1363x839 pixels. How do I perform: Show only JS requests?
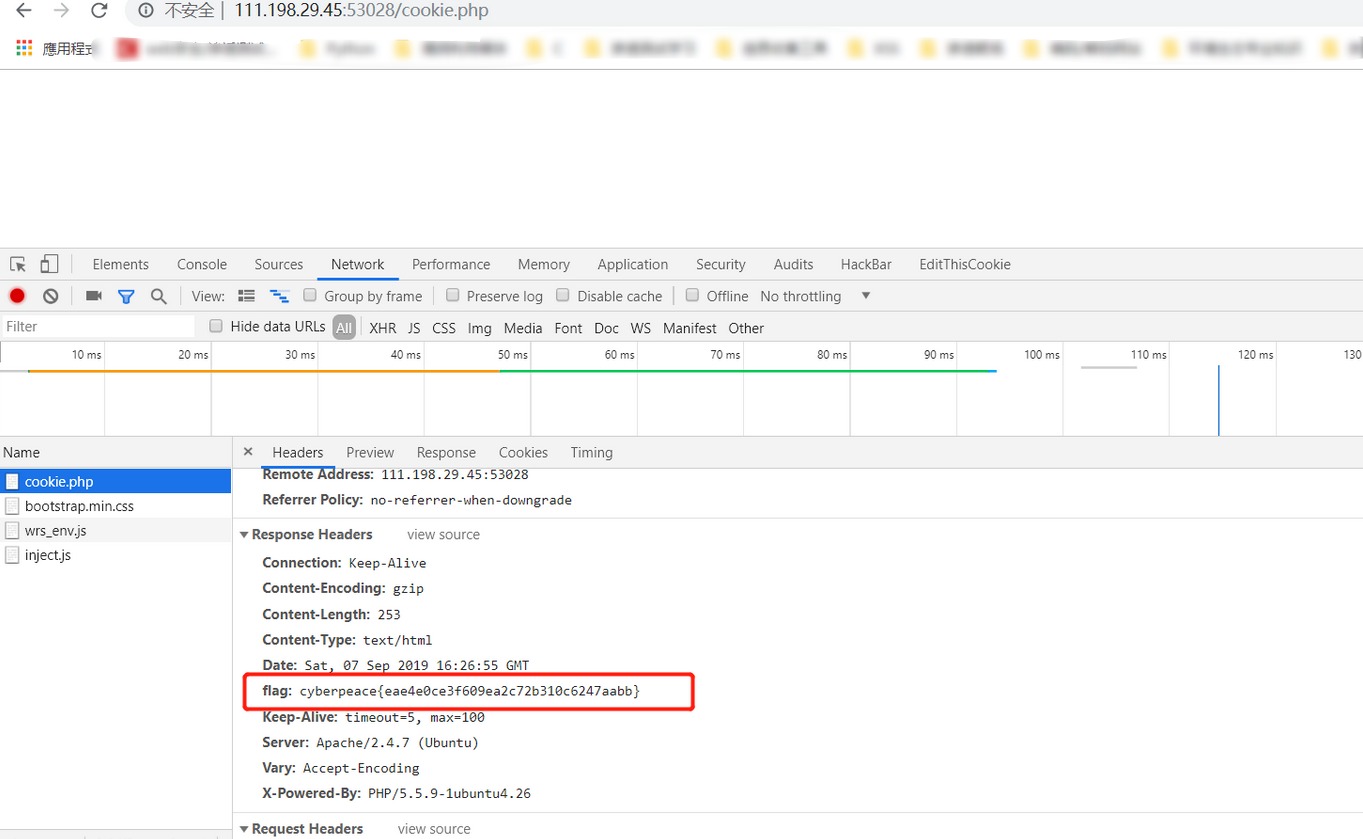414,328
